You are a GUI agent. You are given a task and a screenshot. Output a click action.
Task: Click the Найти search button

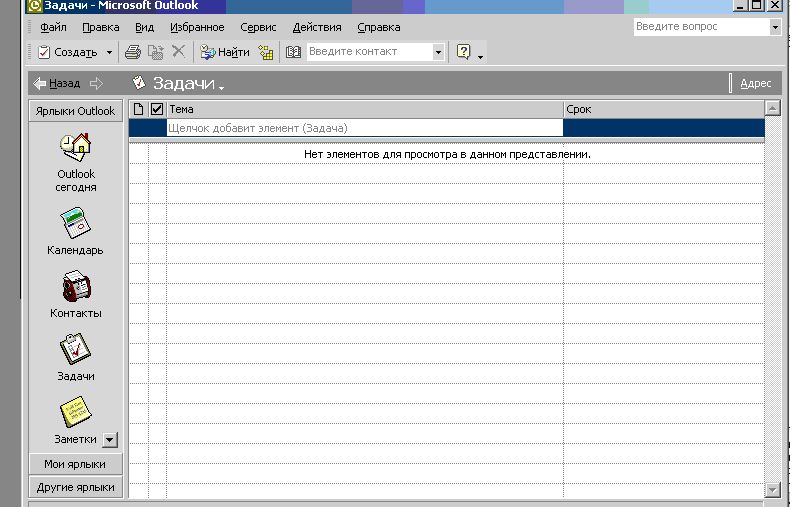click(225, 52)
